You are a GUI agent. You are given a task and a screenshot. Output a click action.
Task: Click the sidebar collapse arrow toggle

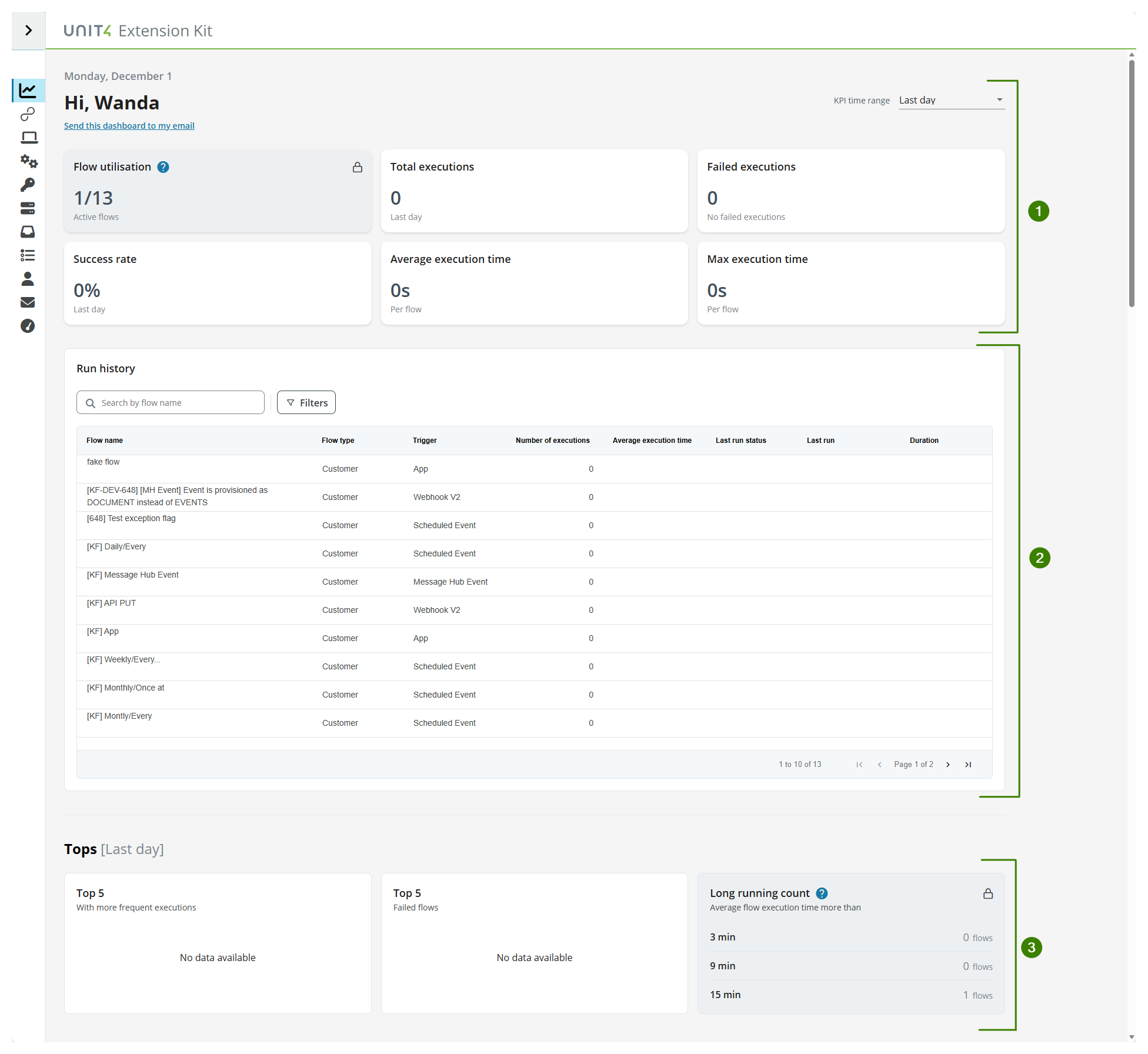[28, 30]
